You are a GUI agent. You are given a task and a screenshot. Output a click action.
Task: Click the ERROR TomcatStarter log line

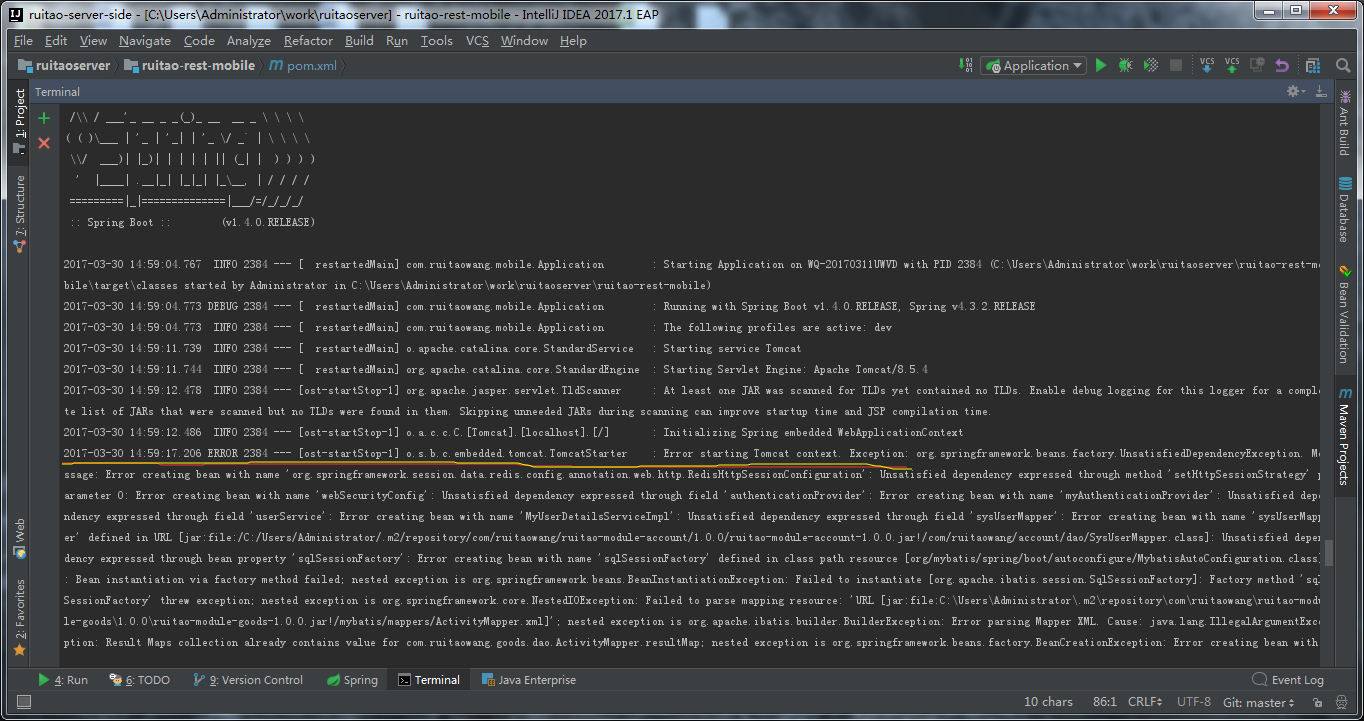point(692,453)
